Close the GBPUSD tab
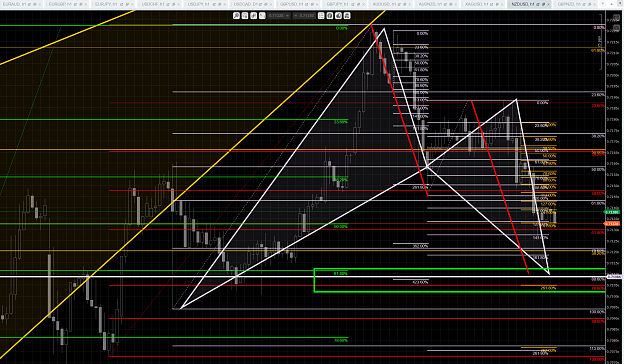Screen dimensions: 625x364 coord(317,4)
